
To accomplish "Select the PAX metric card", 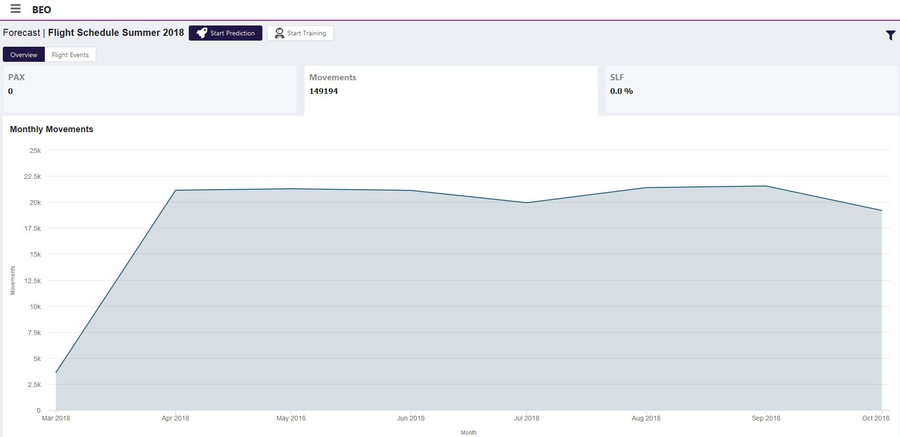I will pos(150,89).
